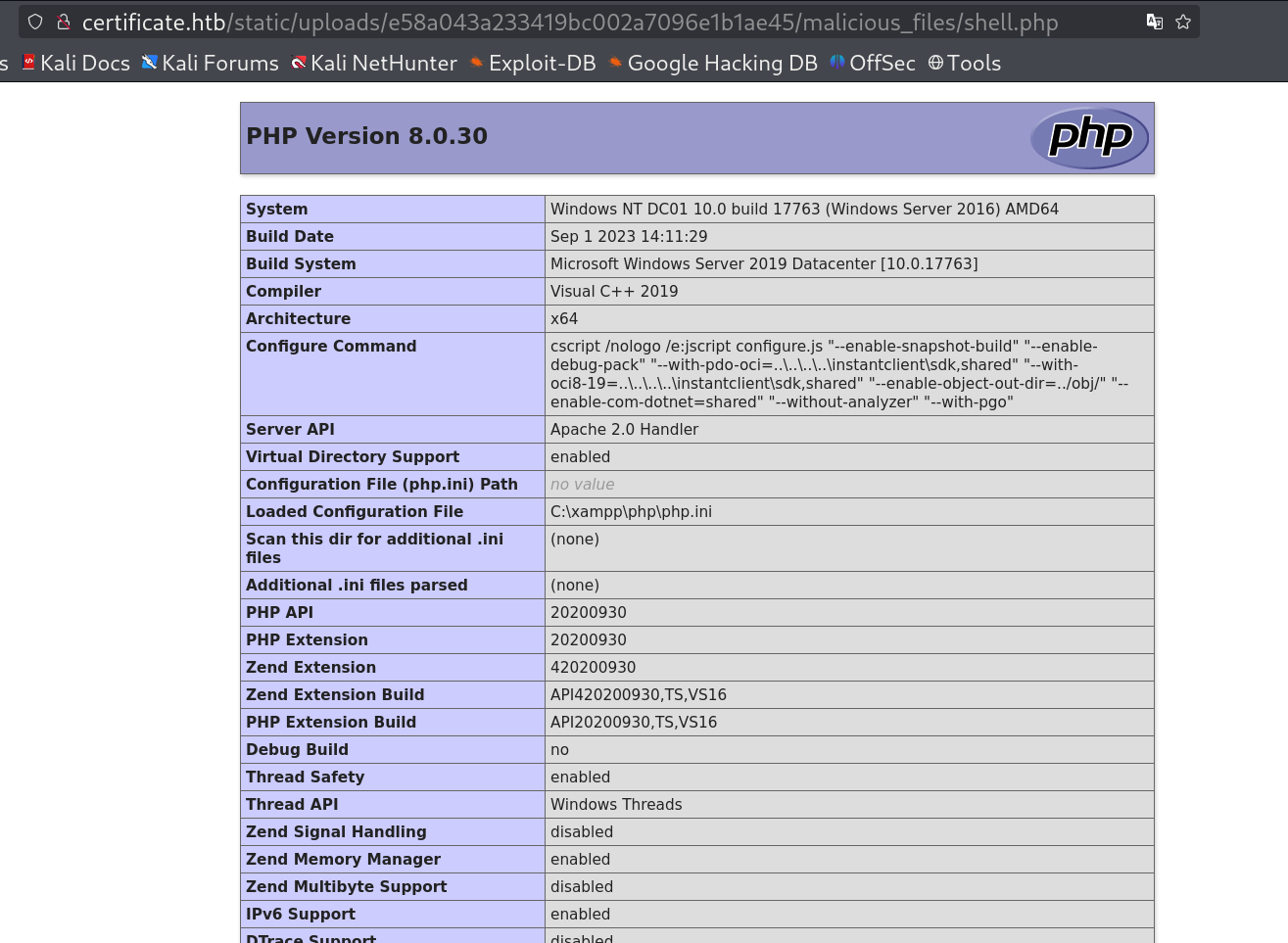Click the PHP Extension label

[x=307, y=639]
